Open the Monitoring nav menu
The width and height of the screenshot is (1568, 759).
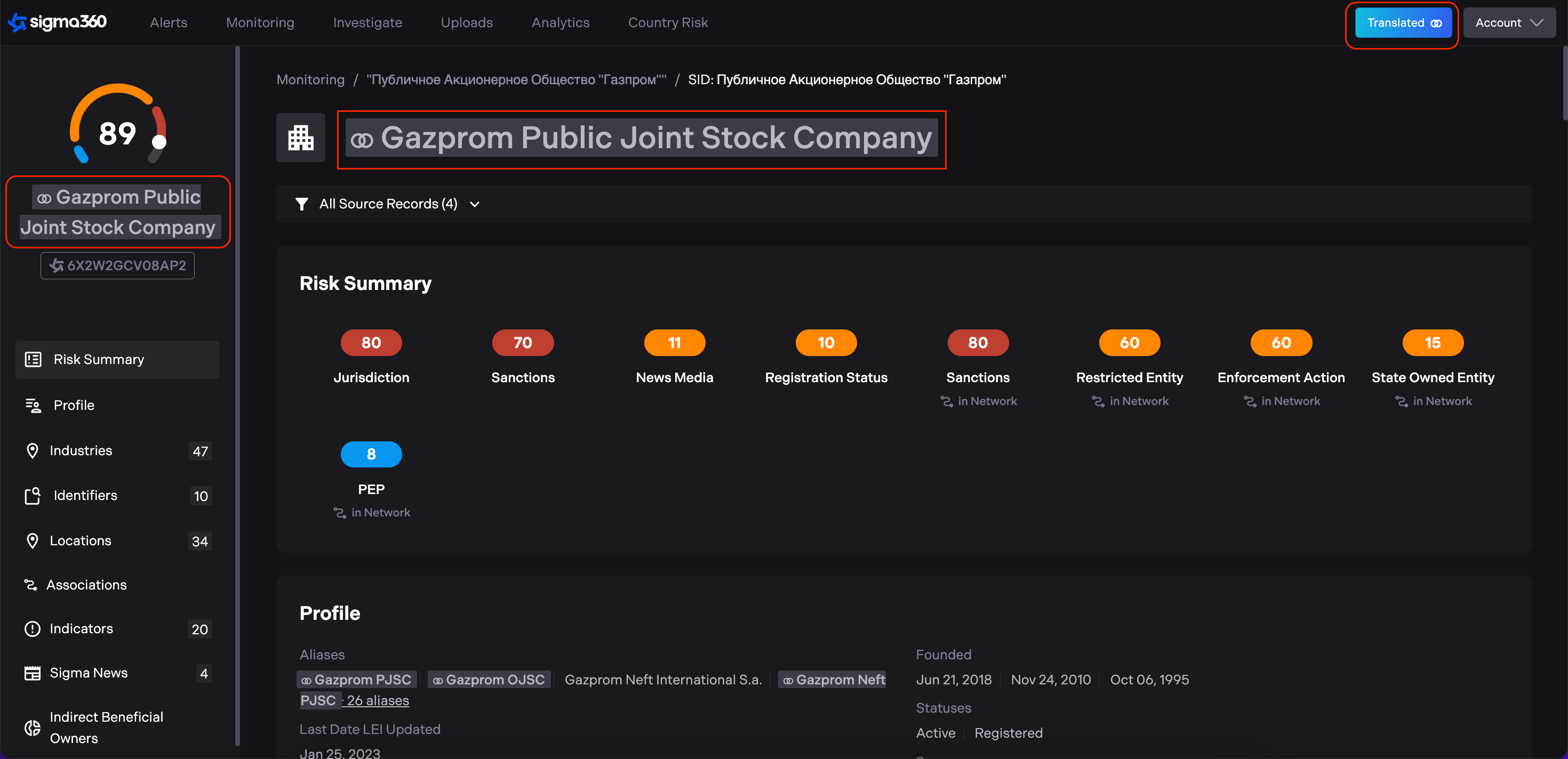click(x=260, y=23)
